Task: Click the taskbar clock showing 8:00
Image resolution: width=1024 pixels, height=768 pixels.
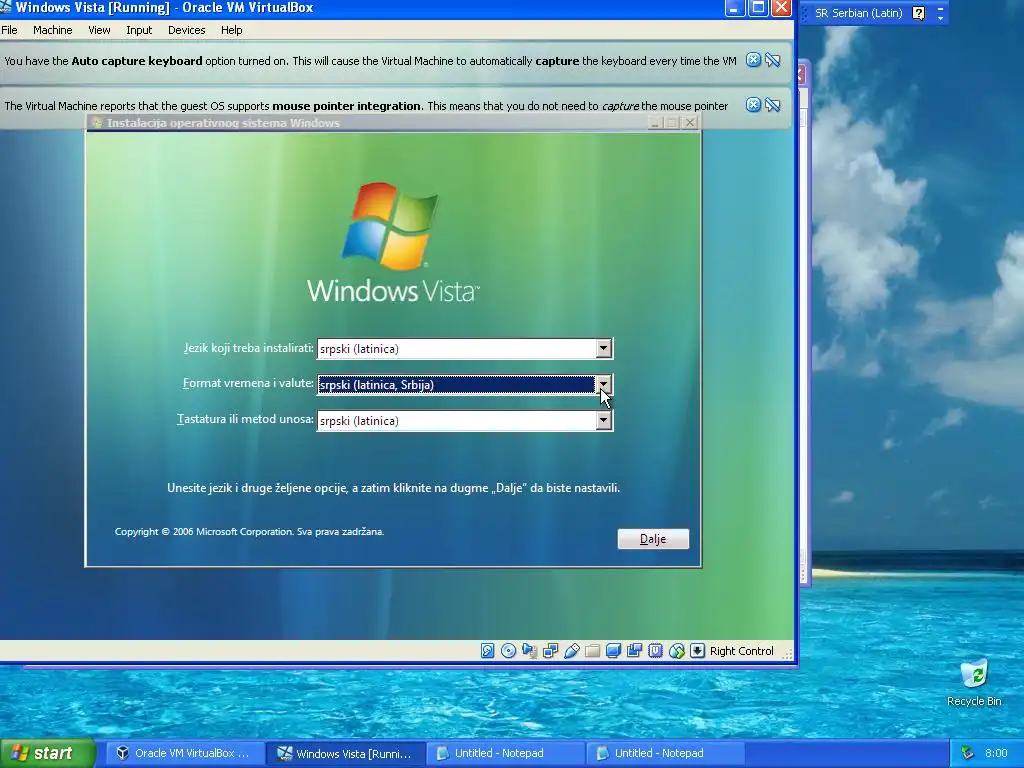Action: click(996, 753)
